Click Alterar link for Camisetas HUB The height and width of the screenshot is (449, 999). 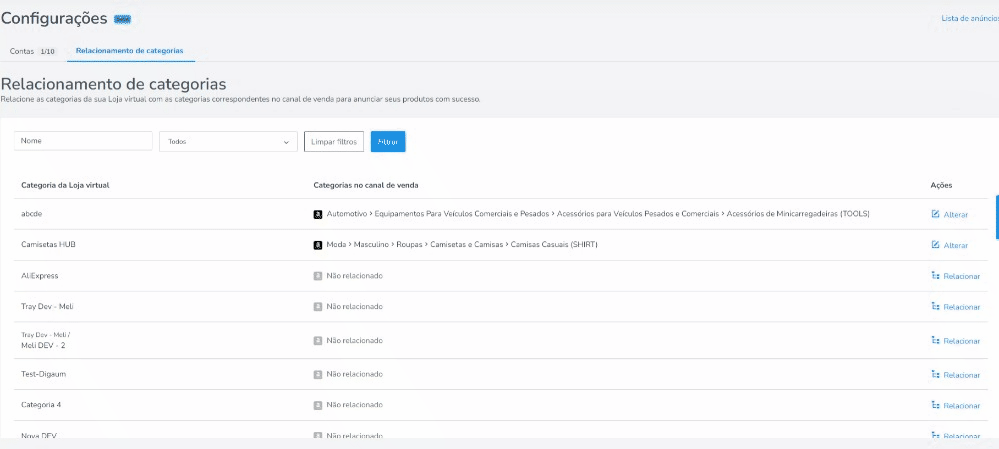point(956,245)
